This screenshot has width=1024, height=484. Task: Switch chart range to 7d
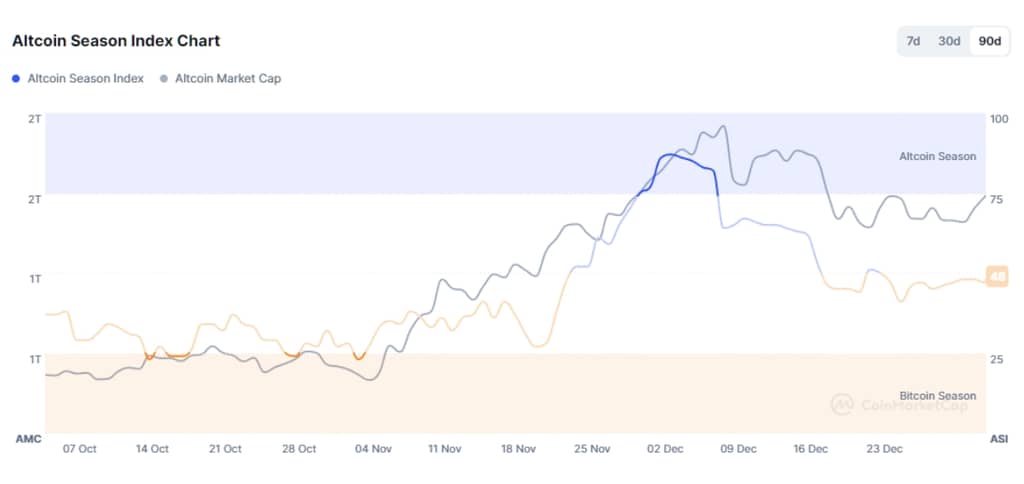(913, 41)
